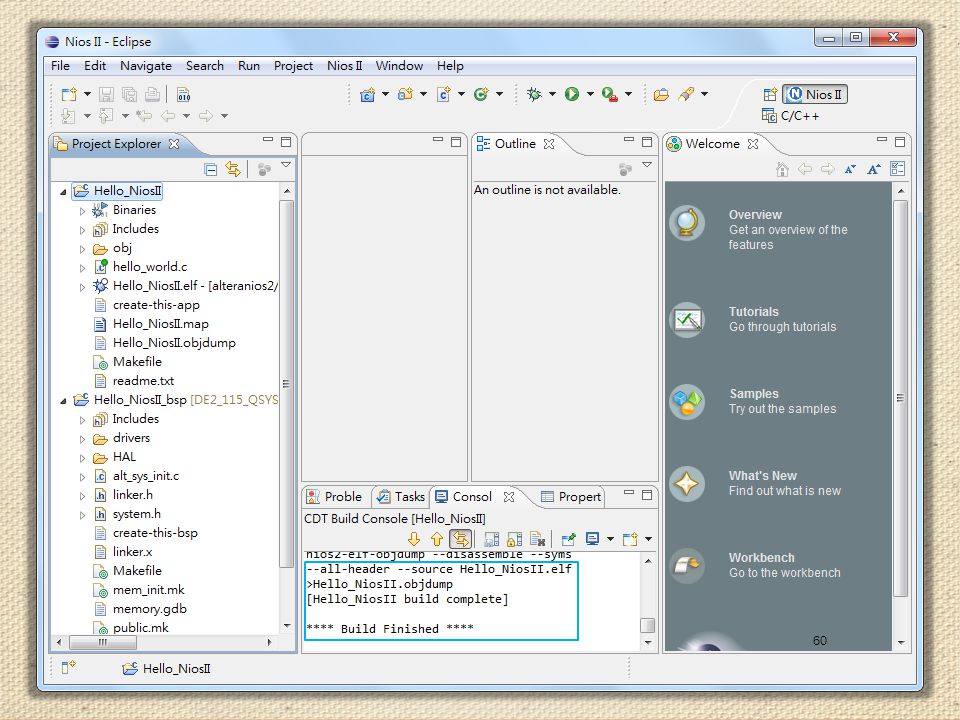Screen dimensions: 960x720
Task: Open the File menu
Action: coord(60,66)
